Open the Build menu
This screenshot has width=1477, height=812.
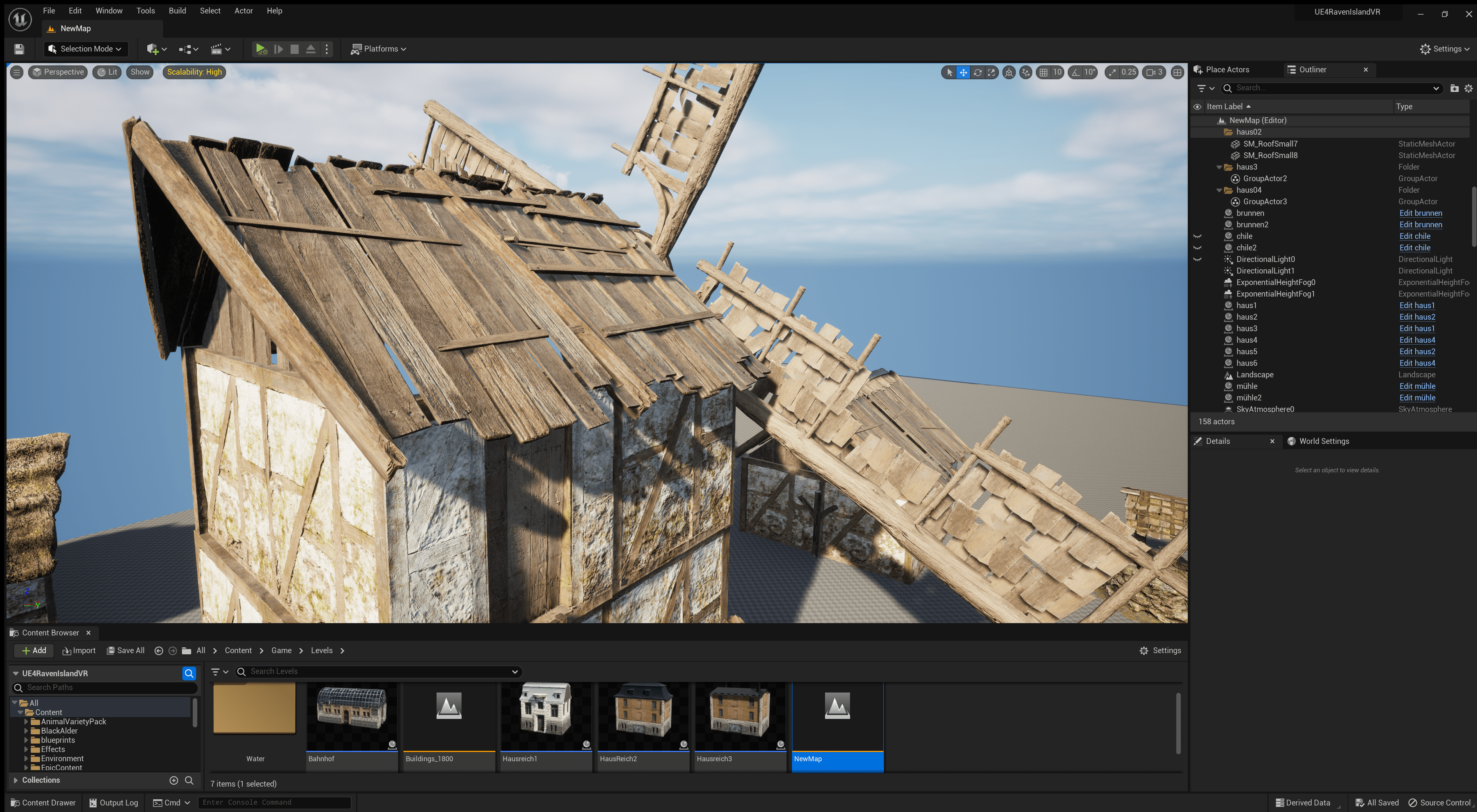coord(177,11)
